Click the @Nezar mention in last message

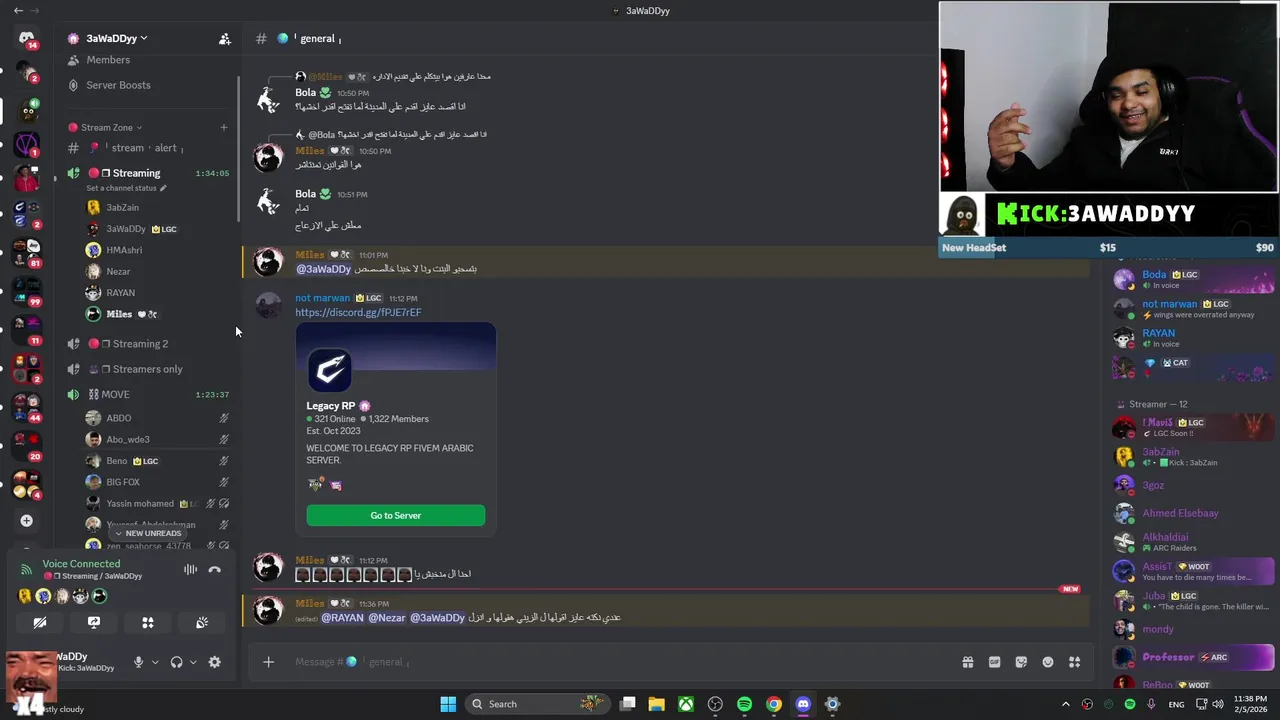[x=386, y=618]
